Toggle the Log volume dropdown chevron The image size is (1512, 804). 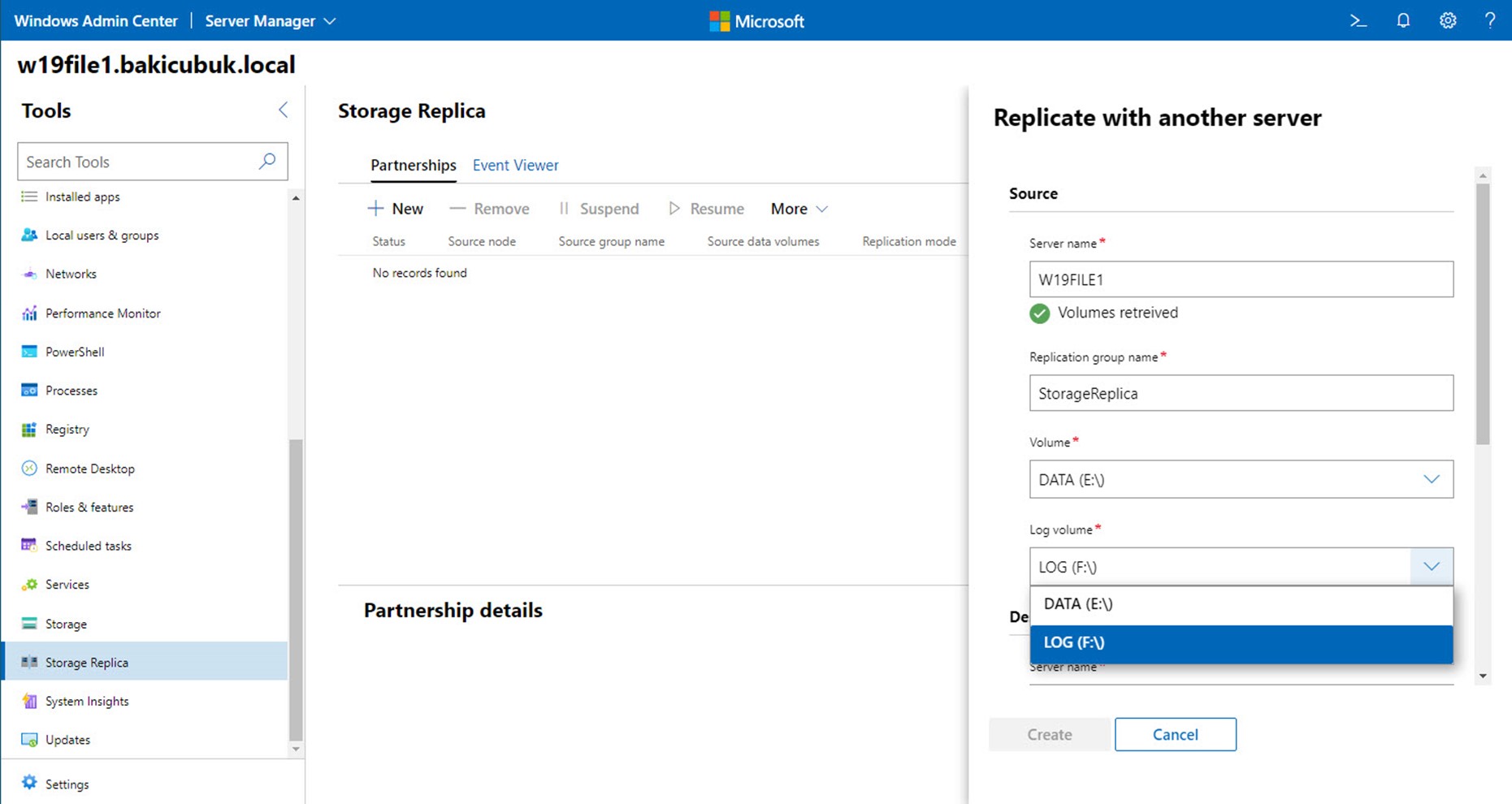(x=1432, y=566)
